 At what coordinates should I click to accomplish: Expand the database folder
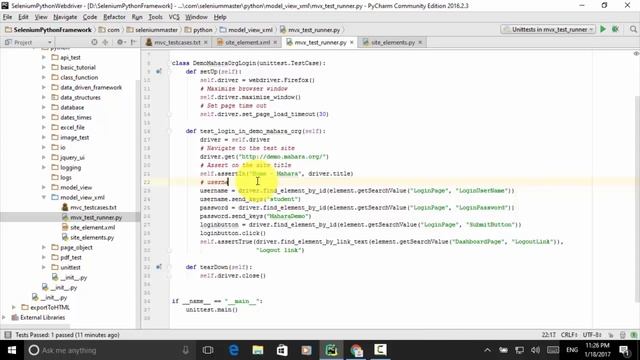pos(44,107)
